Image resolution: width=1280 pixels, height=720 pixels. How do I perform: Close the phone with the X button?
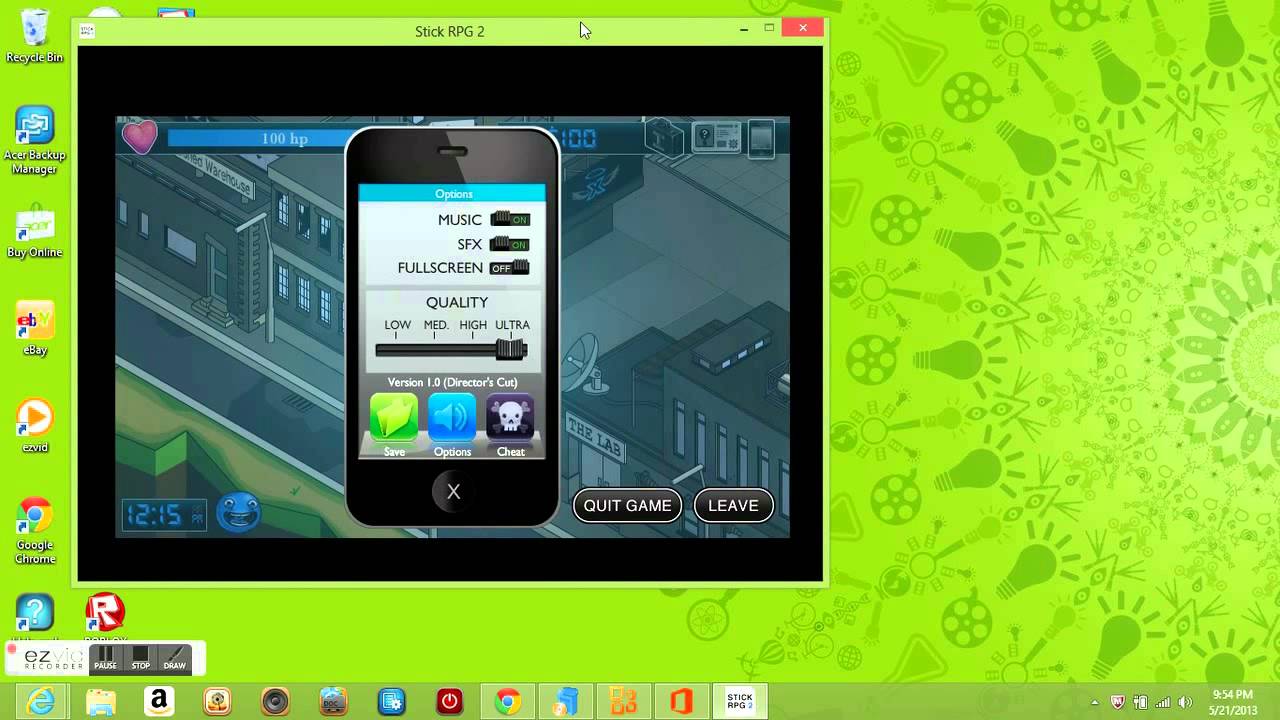point(453,491)
